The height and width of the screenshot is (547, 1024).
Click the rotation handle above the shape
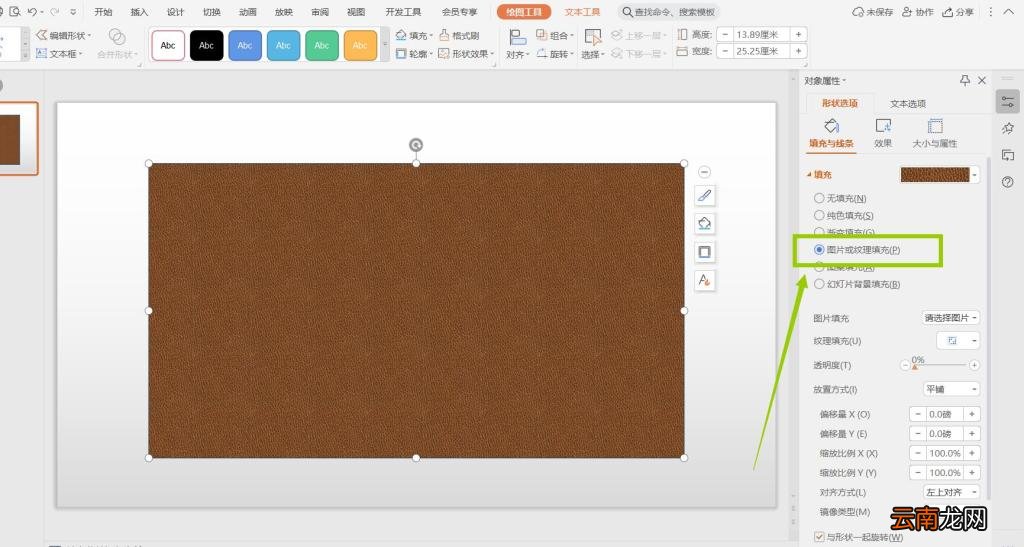coord(416,145)
